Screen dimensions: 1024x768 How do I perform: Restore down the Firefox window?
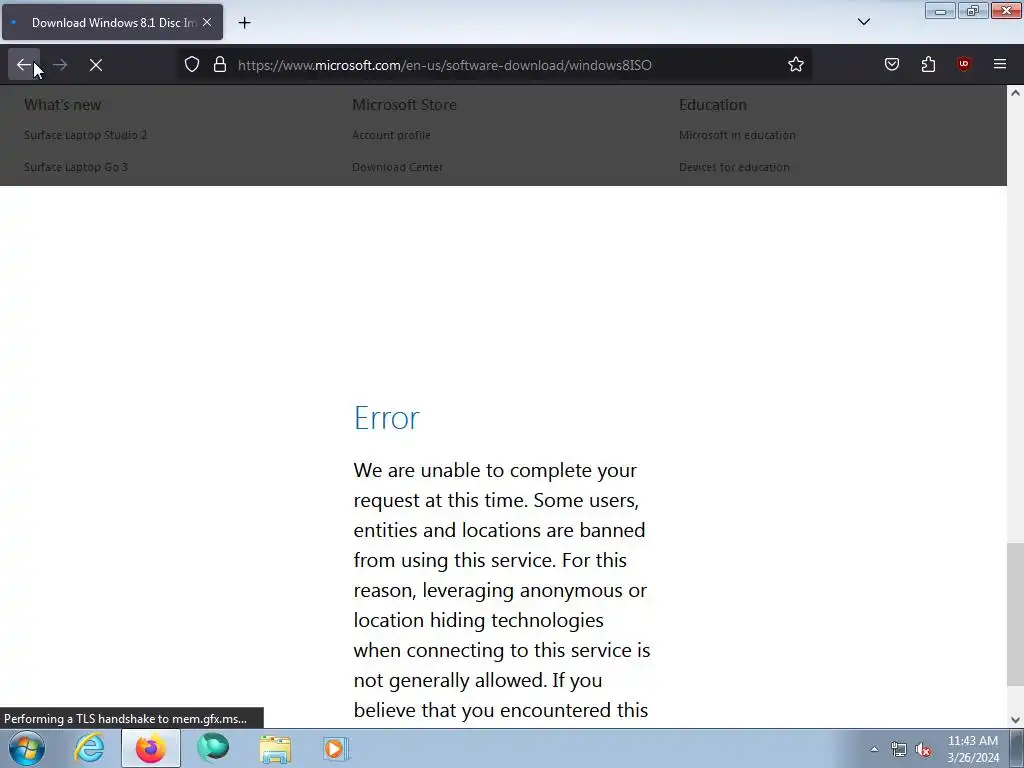point(973,10)
